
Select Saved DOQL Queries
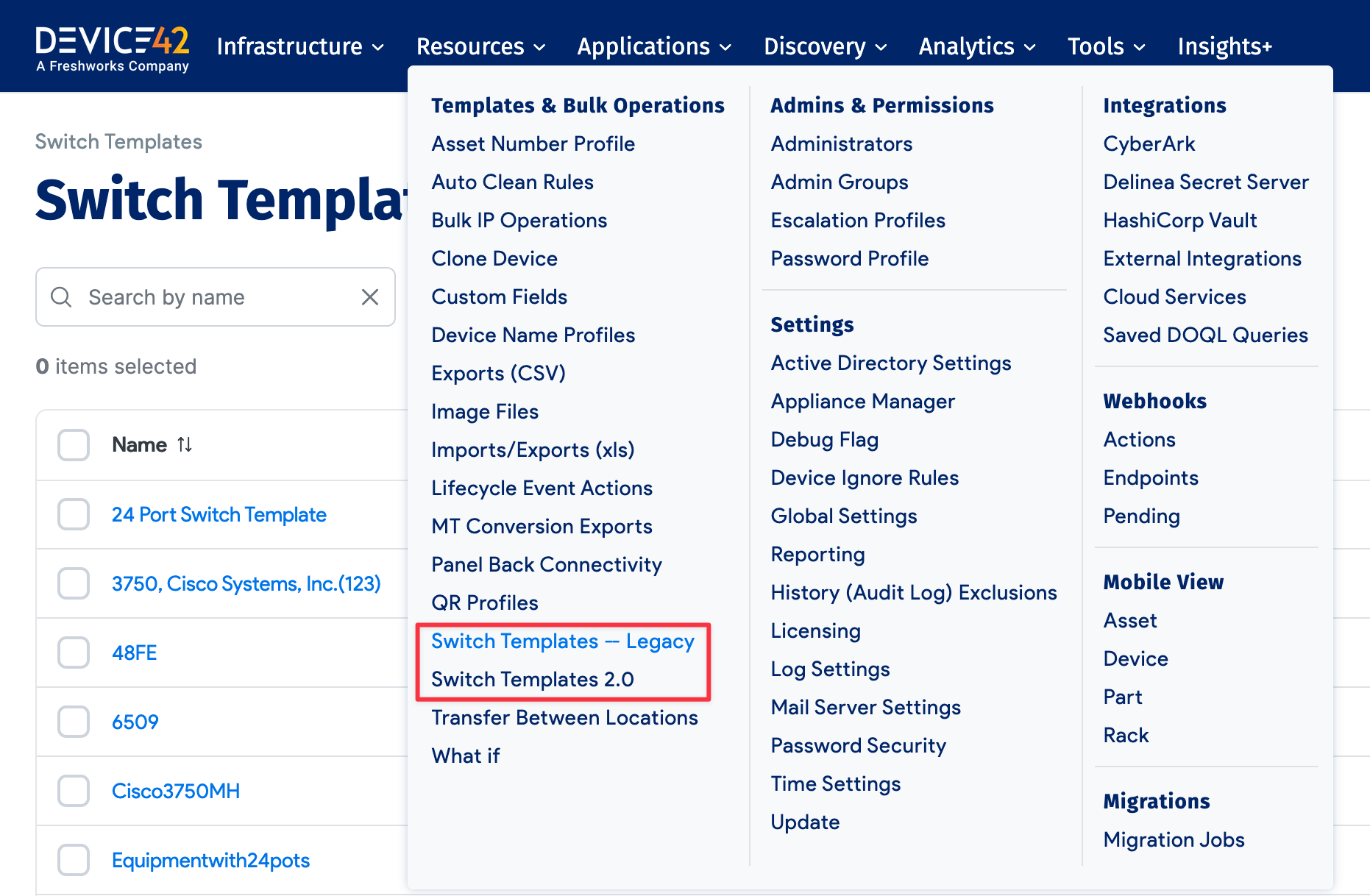pos(1205,335)
